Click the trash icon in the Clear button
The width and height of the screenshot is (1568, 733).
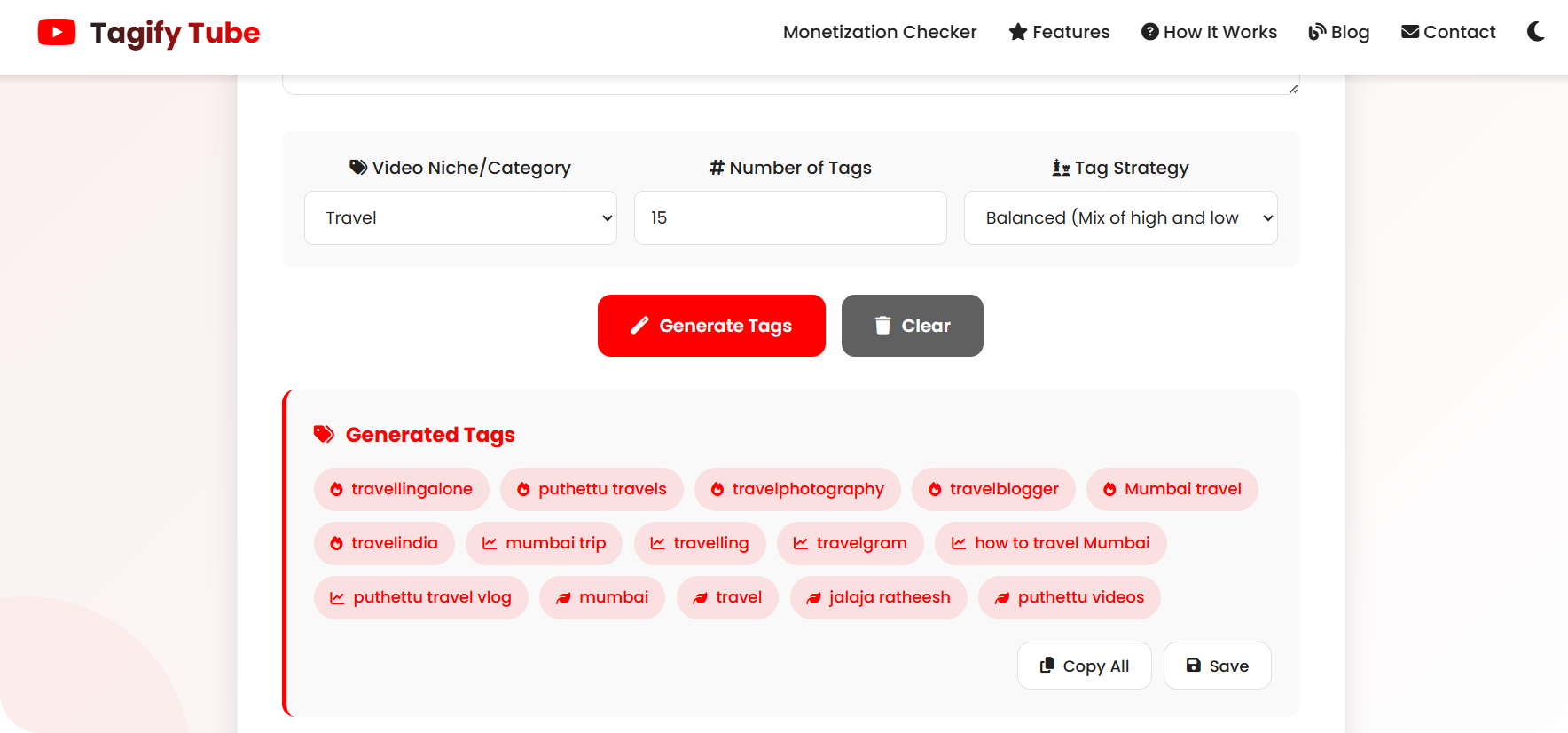(x=882, y=326)
